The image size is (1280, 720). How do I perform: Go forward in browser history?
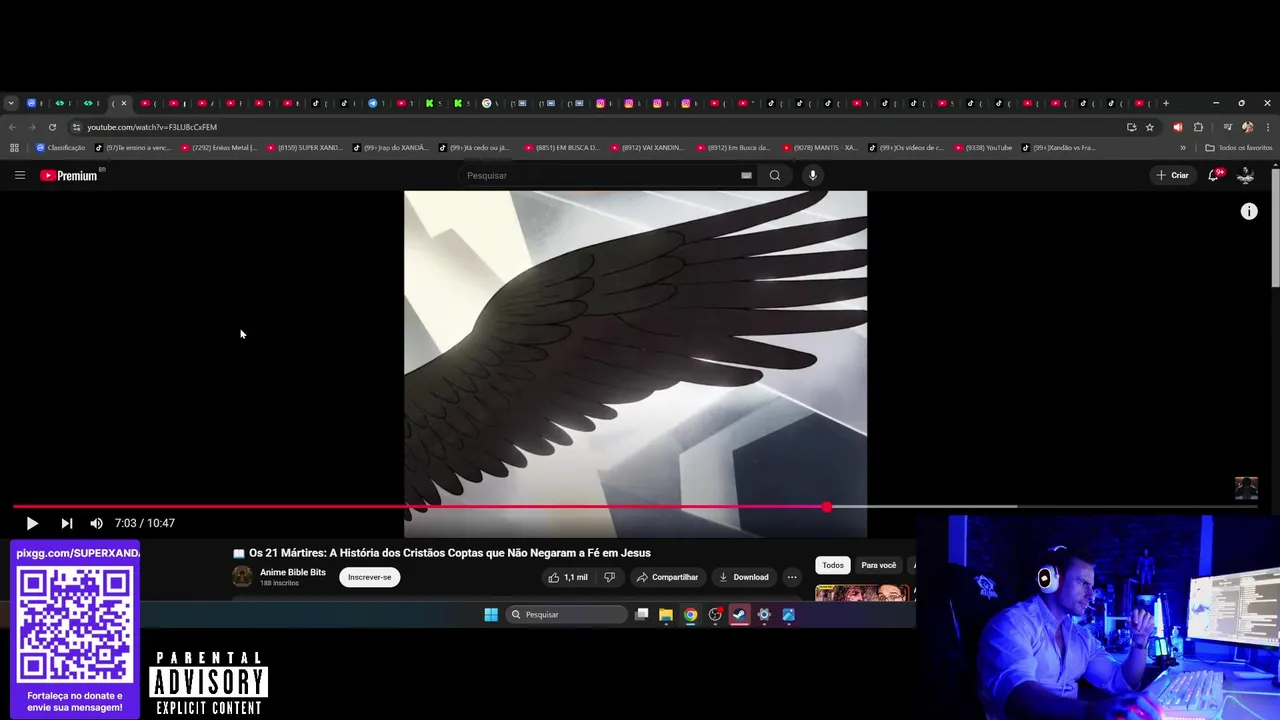tap(32, 127)
